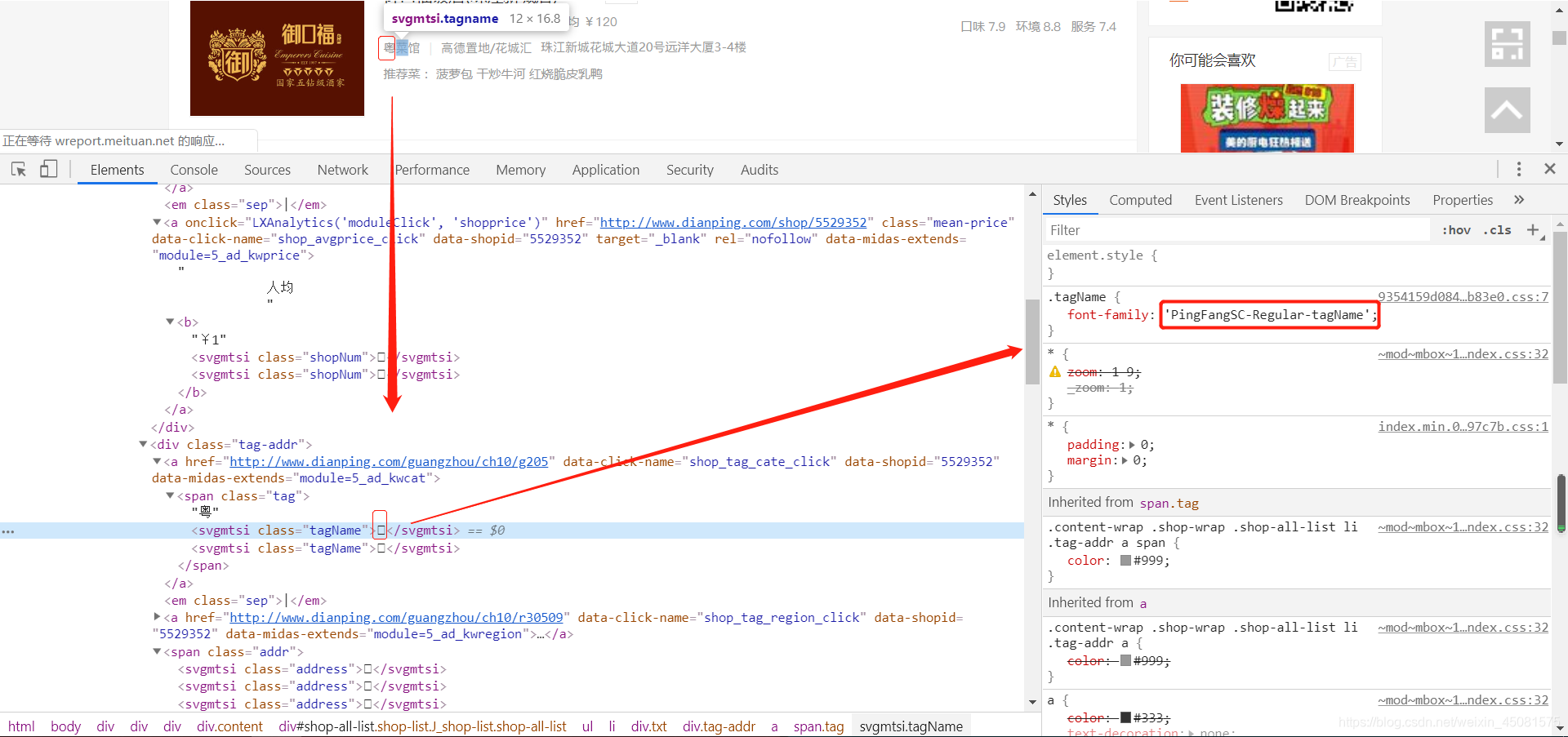Open mod~mbox css:32 link beside zoom rule
The height and width of the screenshot is (737, 1568).
tap(1463, 354)
